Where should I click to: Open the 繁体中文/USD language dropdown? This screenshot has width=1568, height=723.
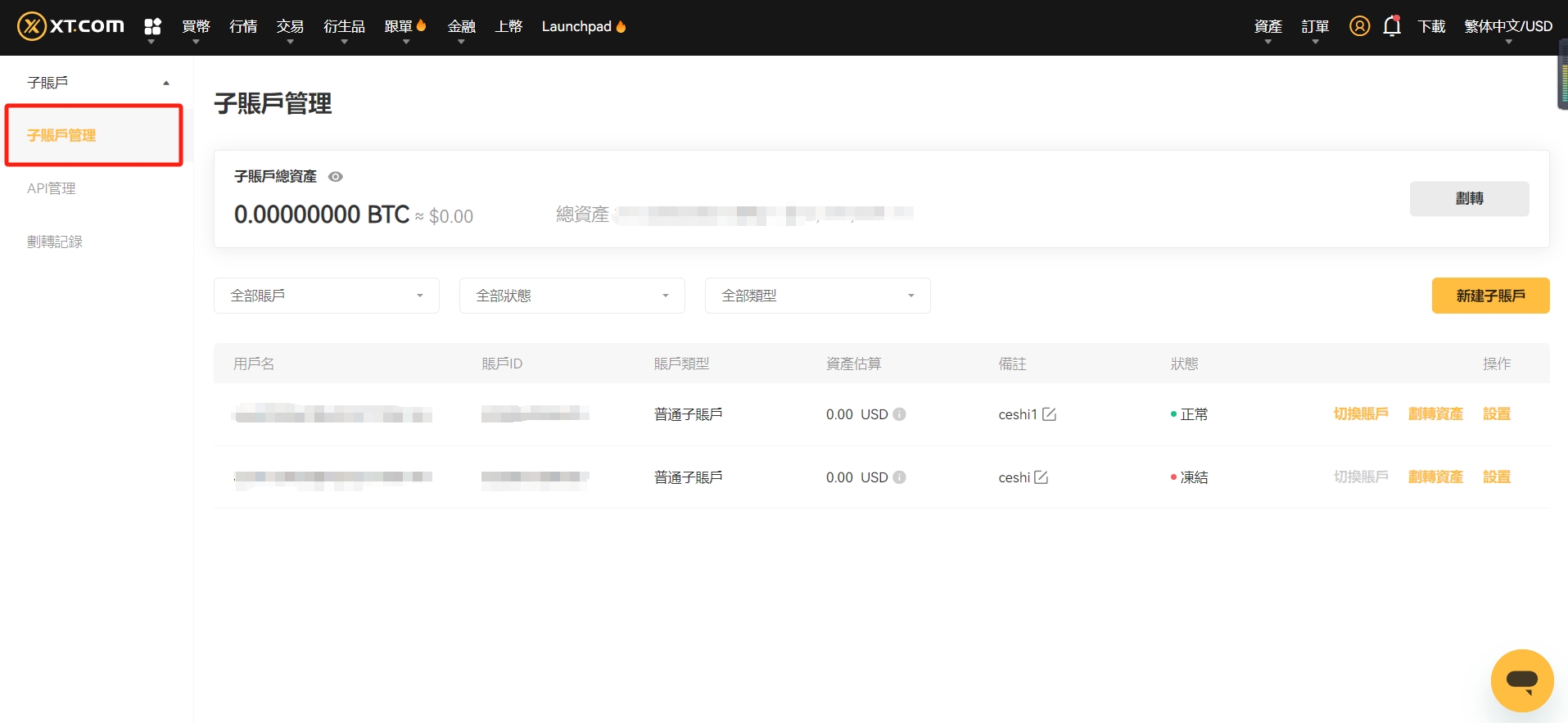[1508, 26]
